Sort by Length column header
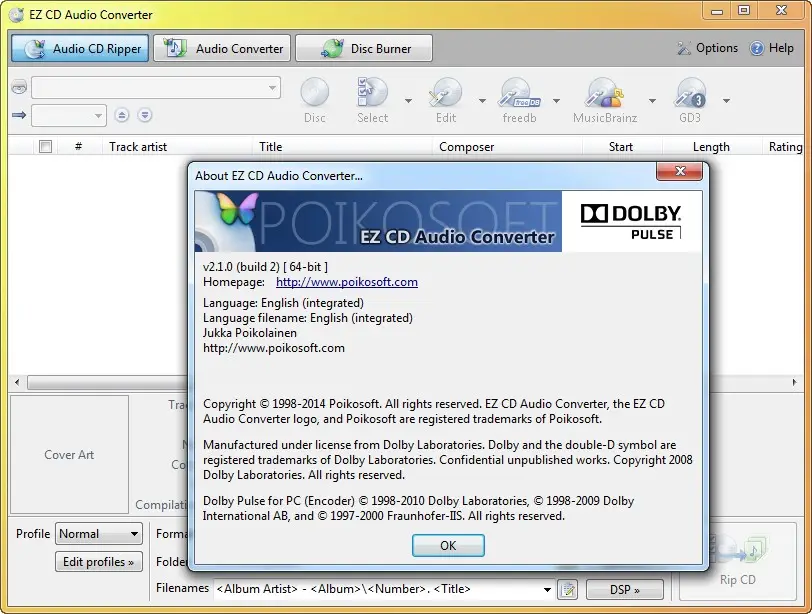This screenshot has height=614, width=812. [x=711, y=147]
